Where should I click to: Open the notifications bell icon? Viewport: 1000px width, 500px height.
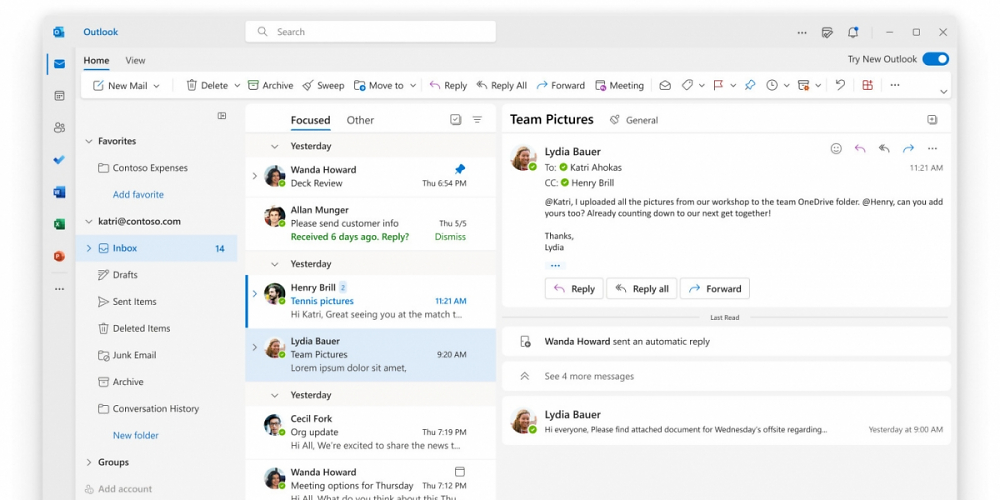click(x=853, y=32)
